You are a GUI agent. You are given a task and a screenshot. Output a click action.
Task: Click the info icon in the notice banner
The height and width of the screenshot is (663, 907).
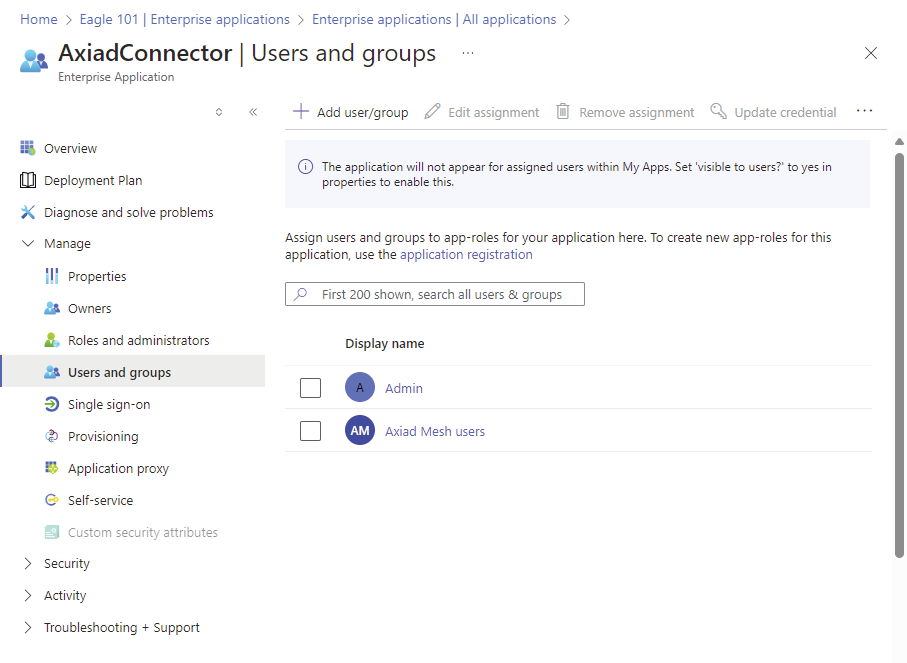(x=305, y=167)
